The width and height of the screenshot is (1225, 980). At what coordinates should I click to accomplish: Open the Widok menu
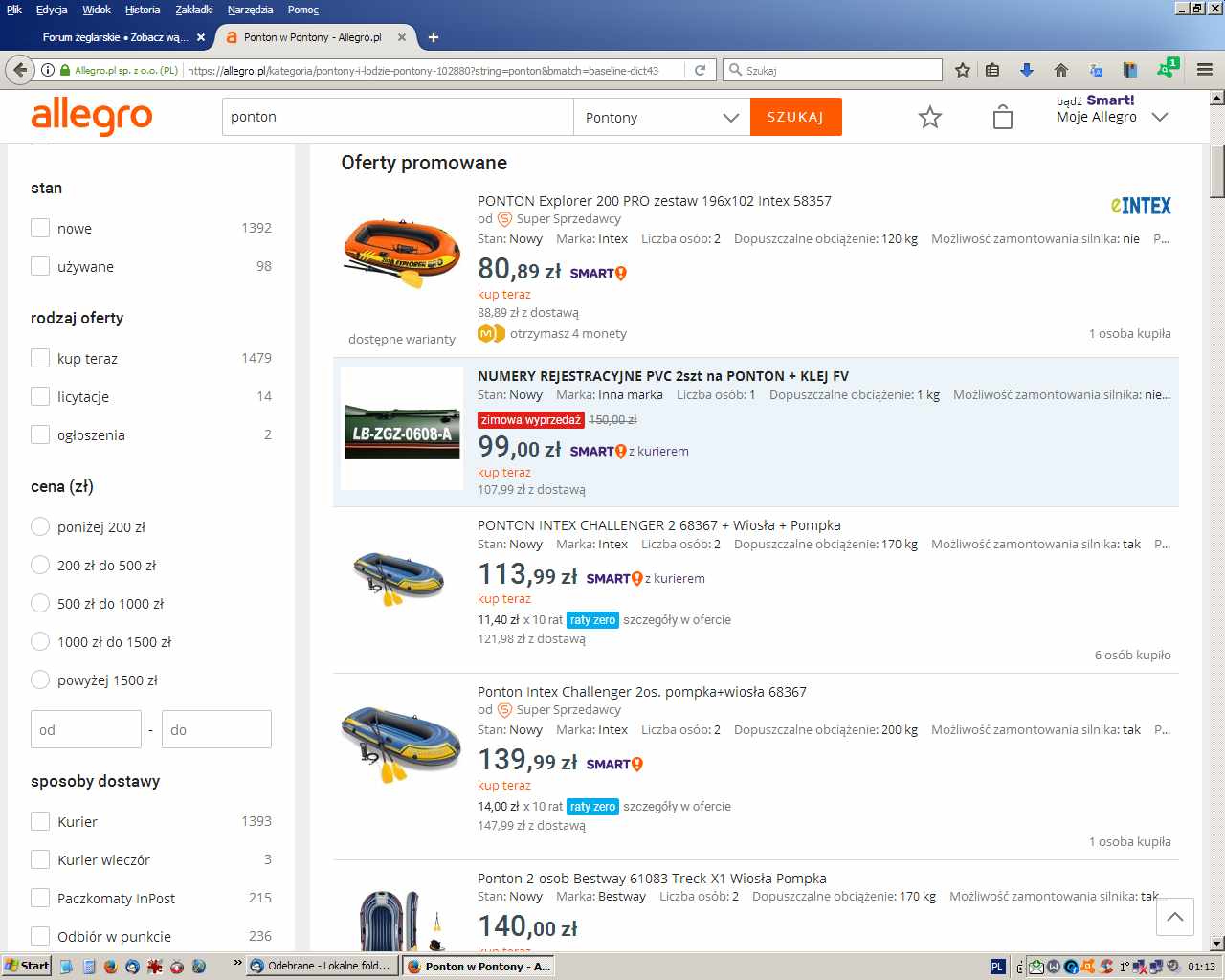[x=97, y=10]
